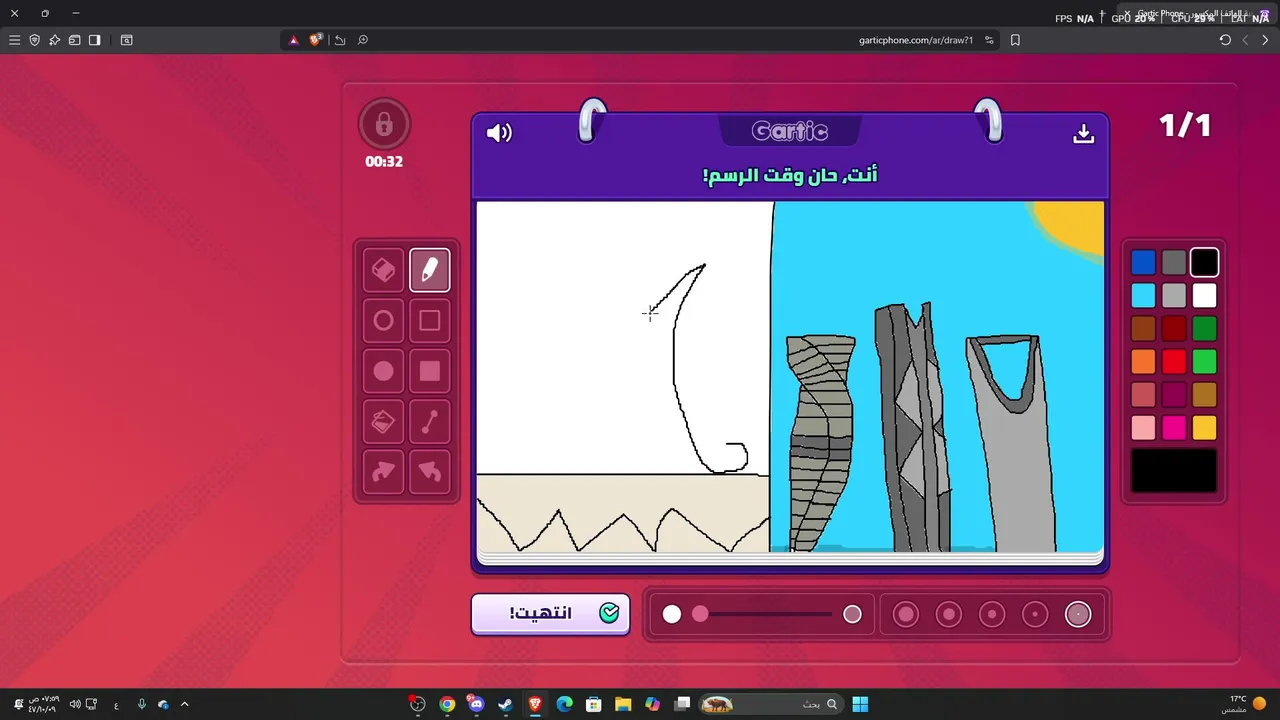Choose the outlined rectangle shape tool
1280x720 pixels.
pos(430,321)
